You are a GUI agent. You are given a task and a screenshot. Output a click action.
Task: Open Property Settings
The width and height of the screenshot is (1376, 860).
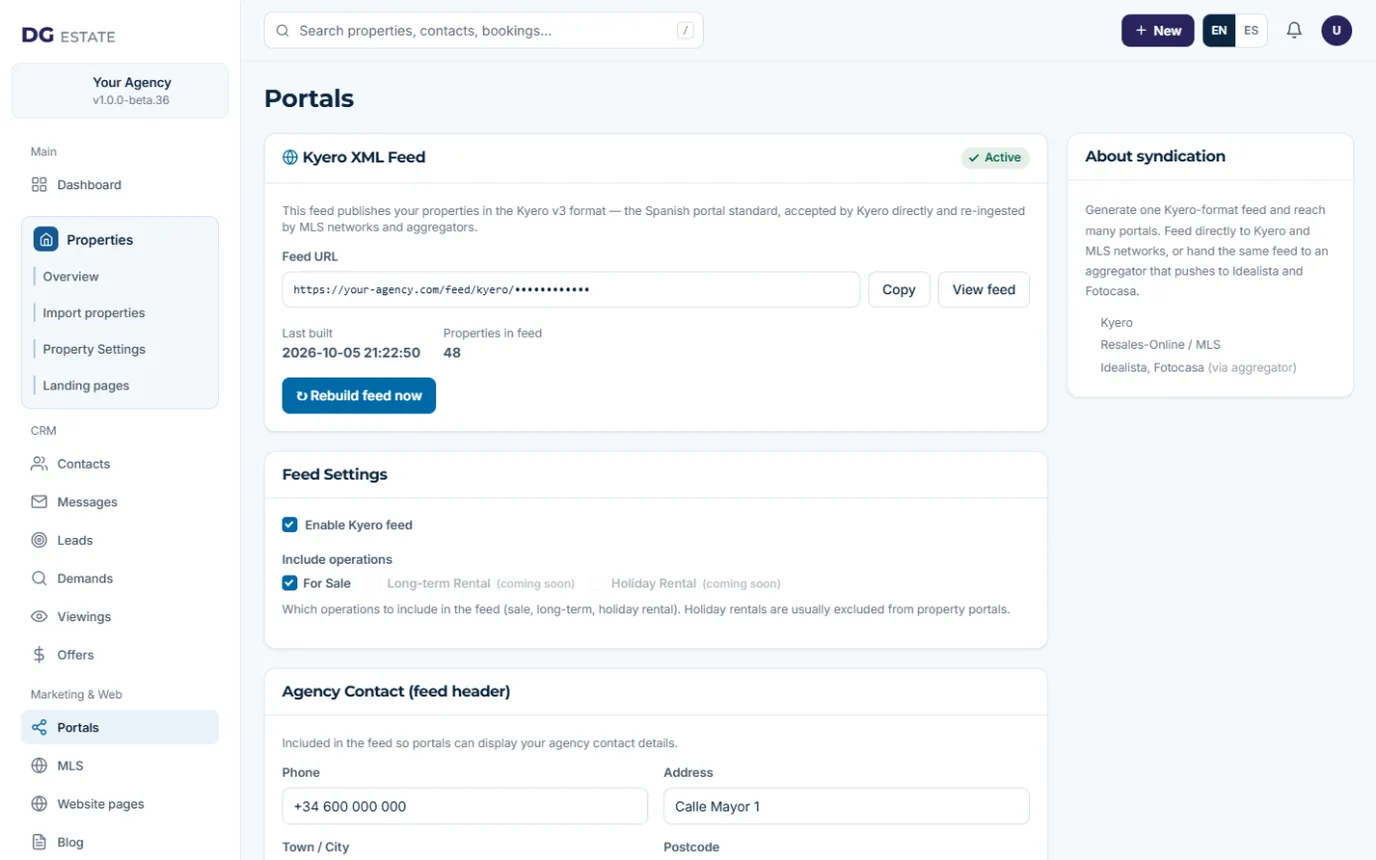point(94,349)
